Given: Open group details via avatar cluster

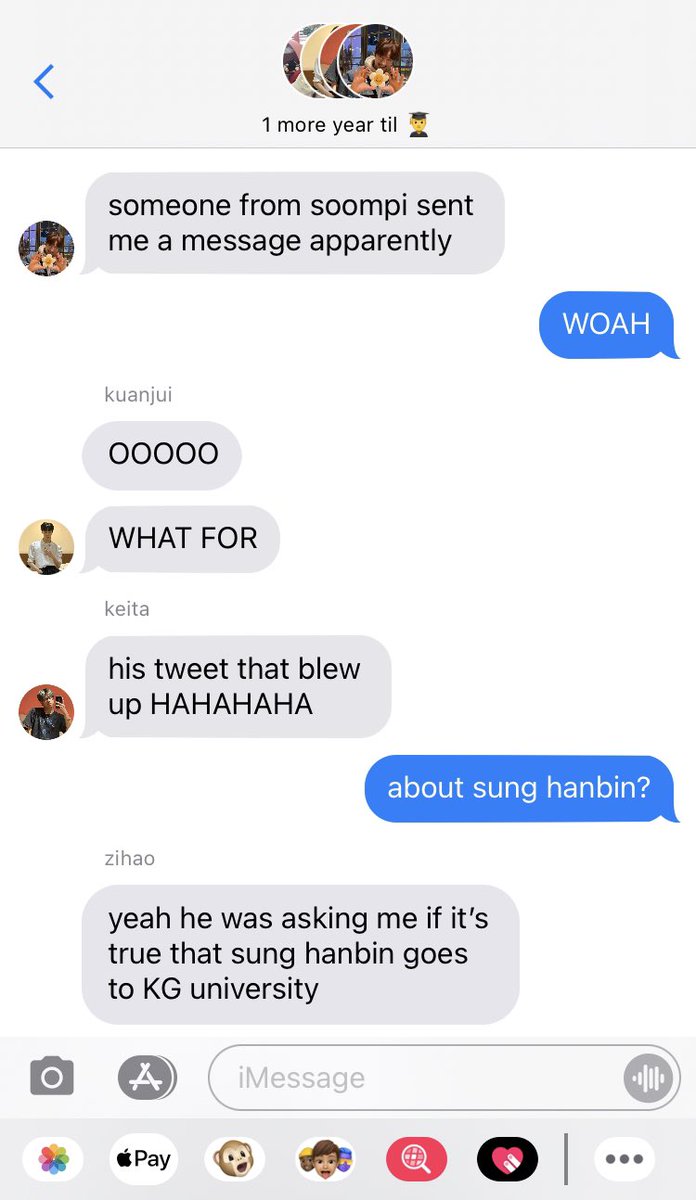Looking at the screenshot, I should [348, 60].
